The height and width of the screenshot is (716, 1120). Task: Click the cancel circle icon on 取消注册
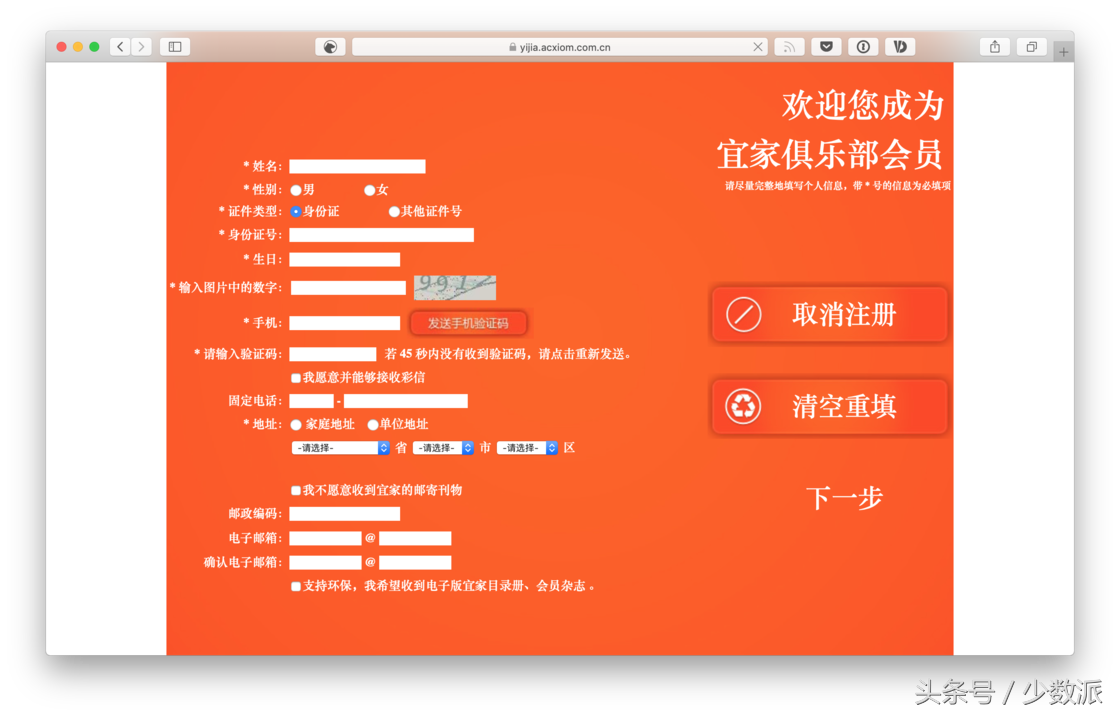[x=744, y=314]
